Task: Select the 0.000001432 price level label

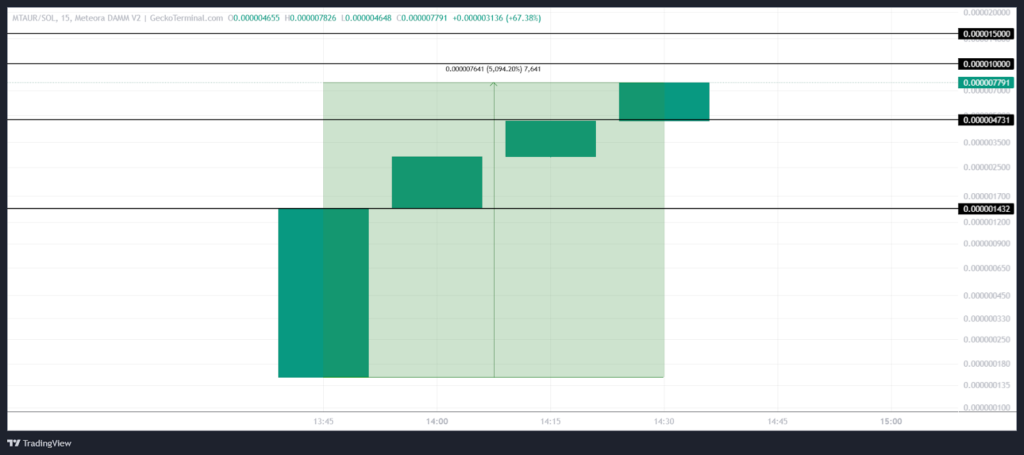Action: (x=986, y=209)
